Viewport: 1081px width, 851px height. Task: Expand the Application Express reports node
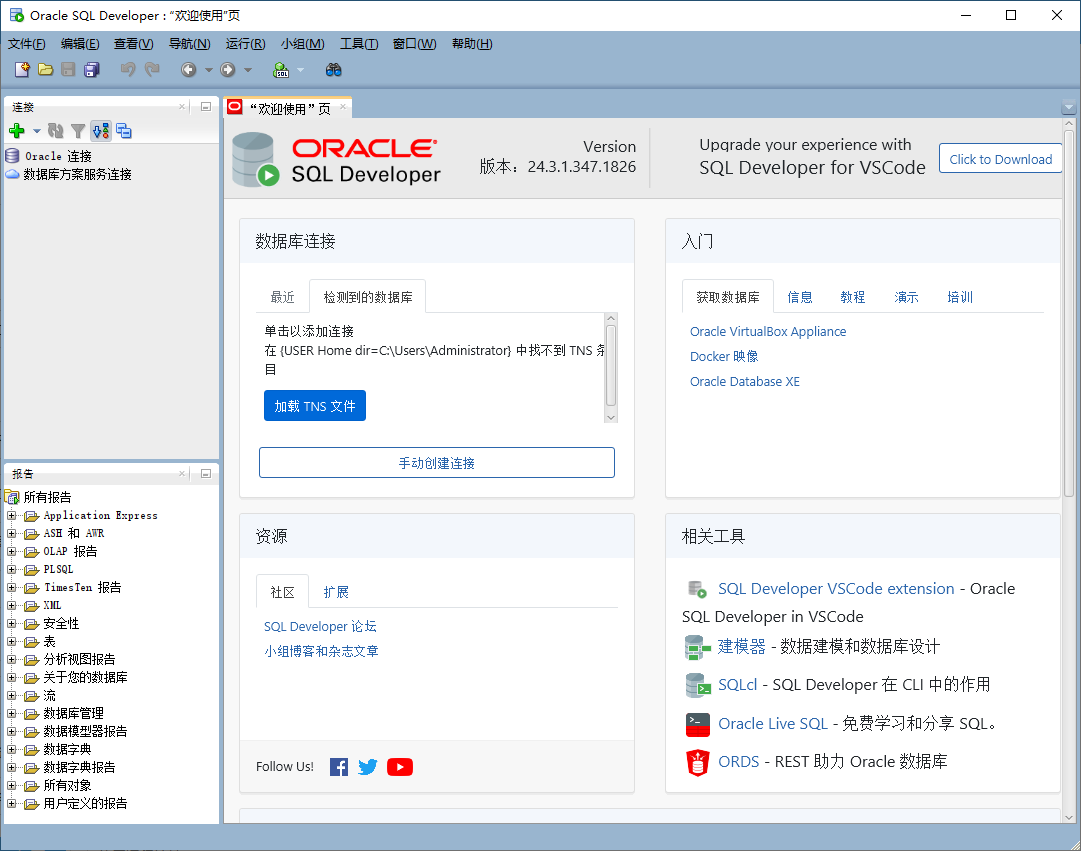pos(11,515)
